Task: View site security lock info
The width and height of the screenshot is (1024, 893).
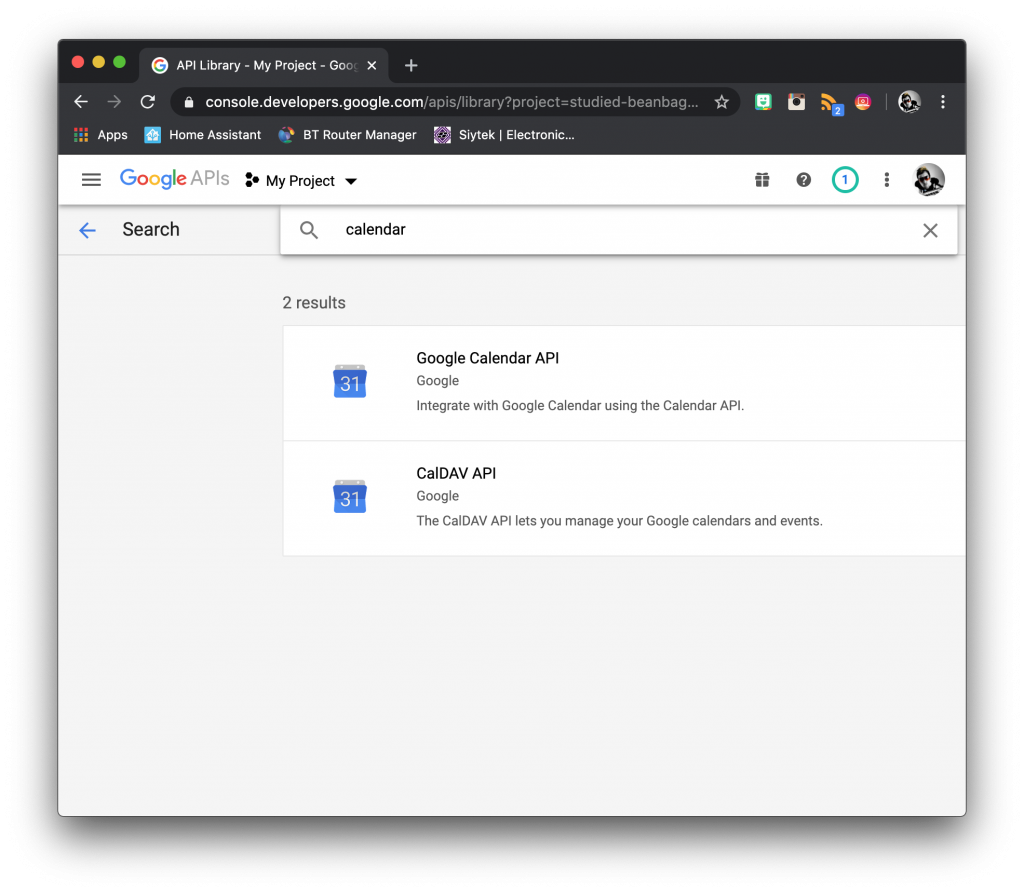Action: coord(189,102)
